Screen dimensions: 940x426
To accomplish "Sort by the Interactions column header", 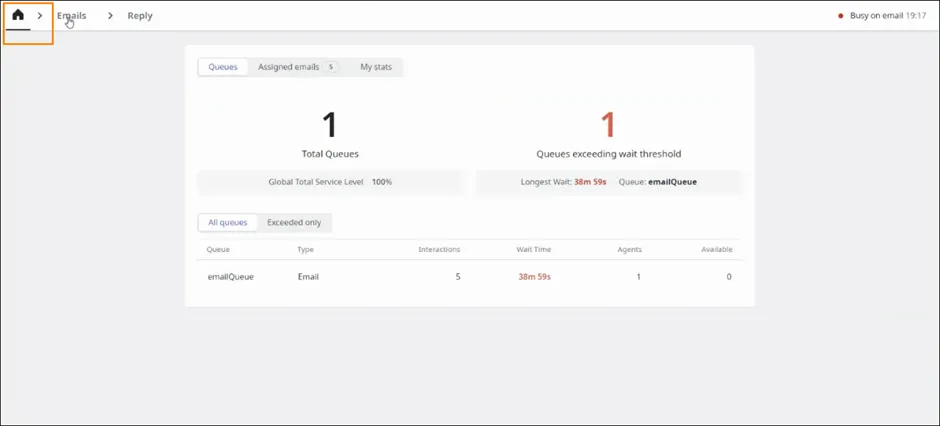I will pos(439,249).
